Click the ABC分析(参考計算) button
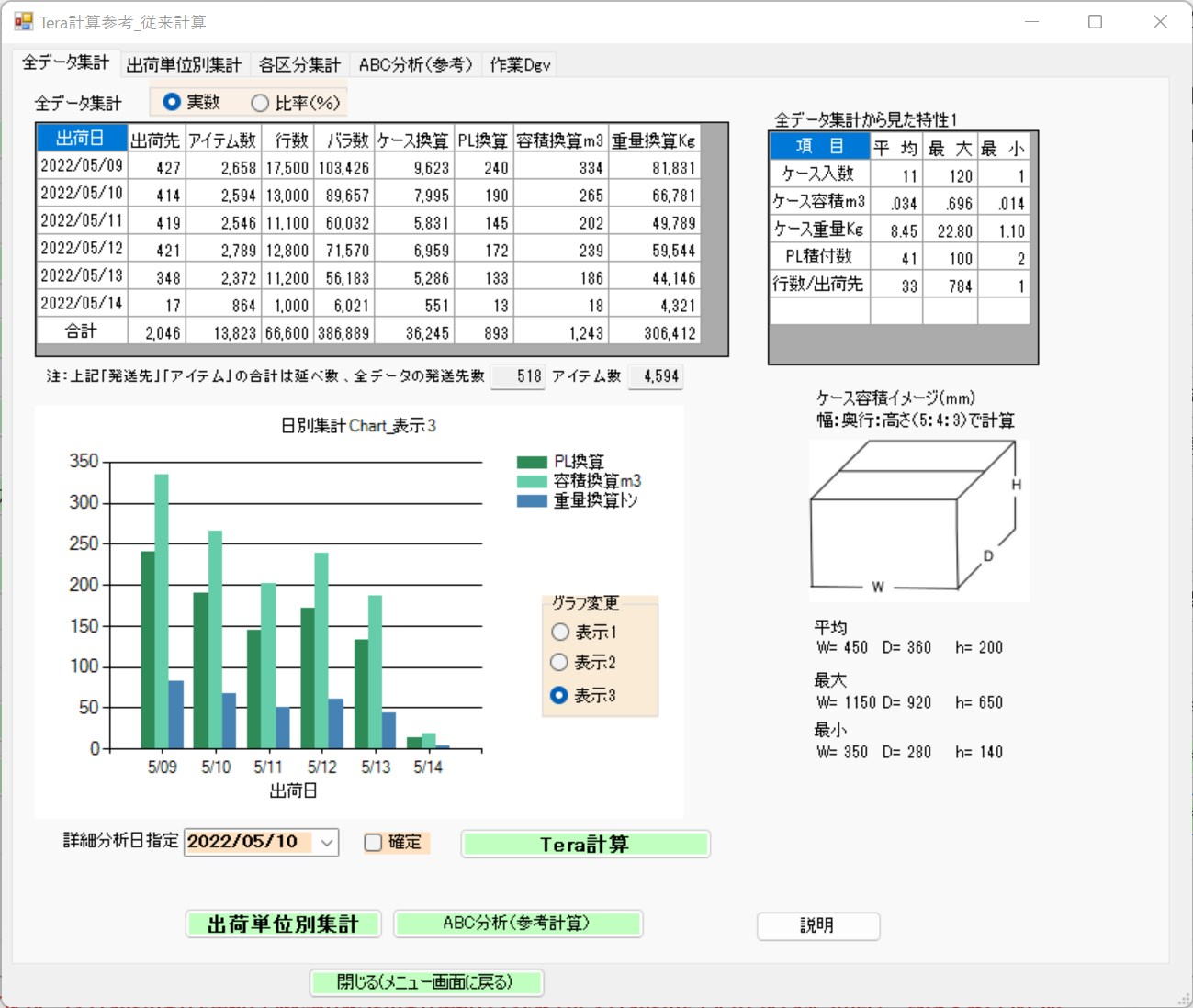This screenshot has height=1008, width=1193. coord(517,924)
